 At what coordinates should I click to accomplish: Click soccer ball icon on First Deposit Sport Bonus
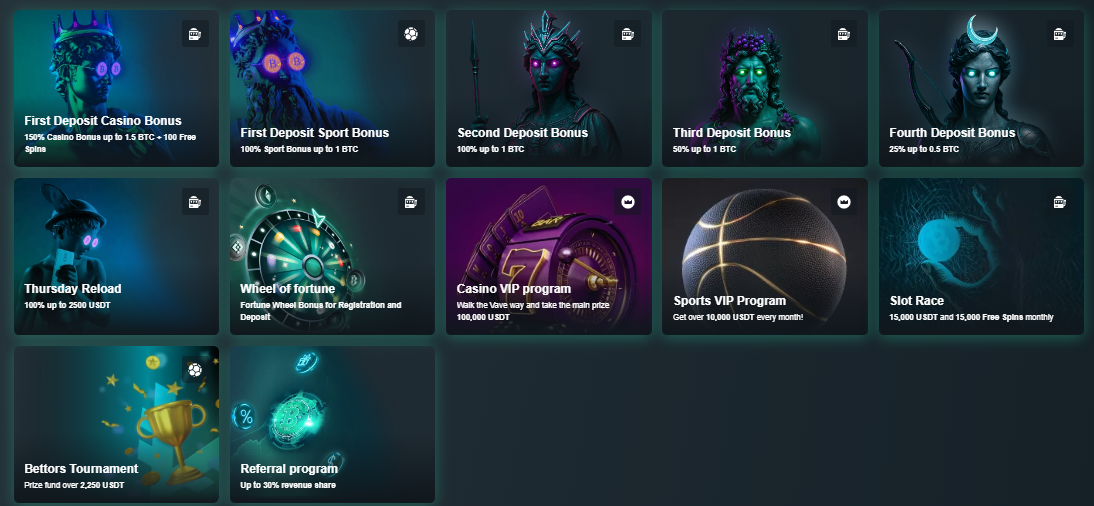pyautogui.click(x=412, y=34)
